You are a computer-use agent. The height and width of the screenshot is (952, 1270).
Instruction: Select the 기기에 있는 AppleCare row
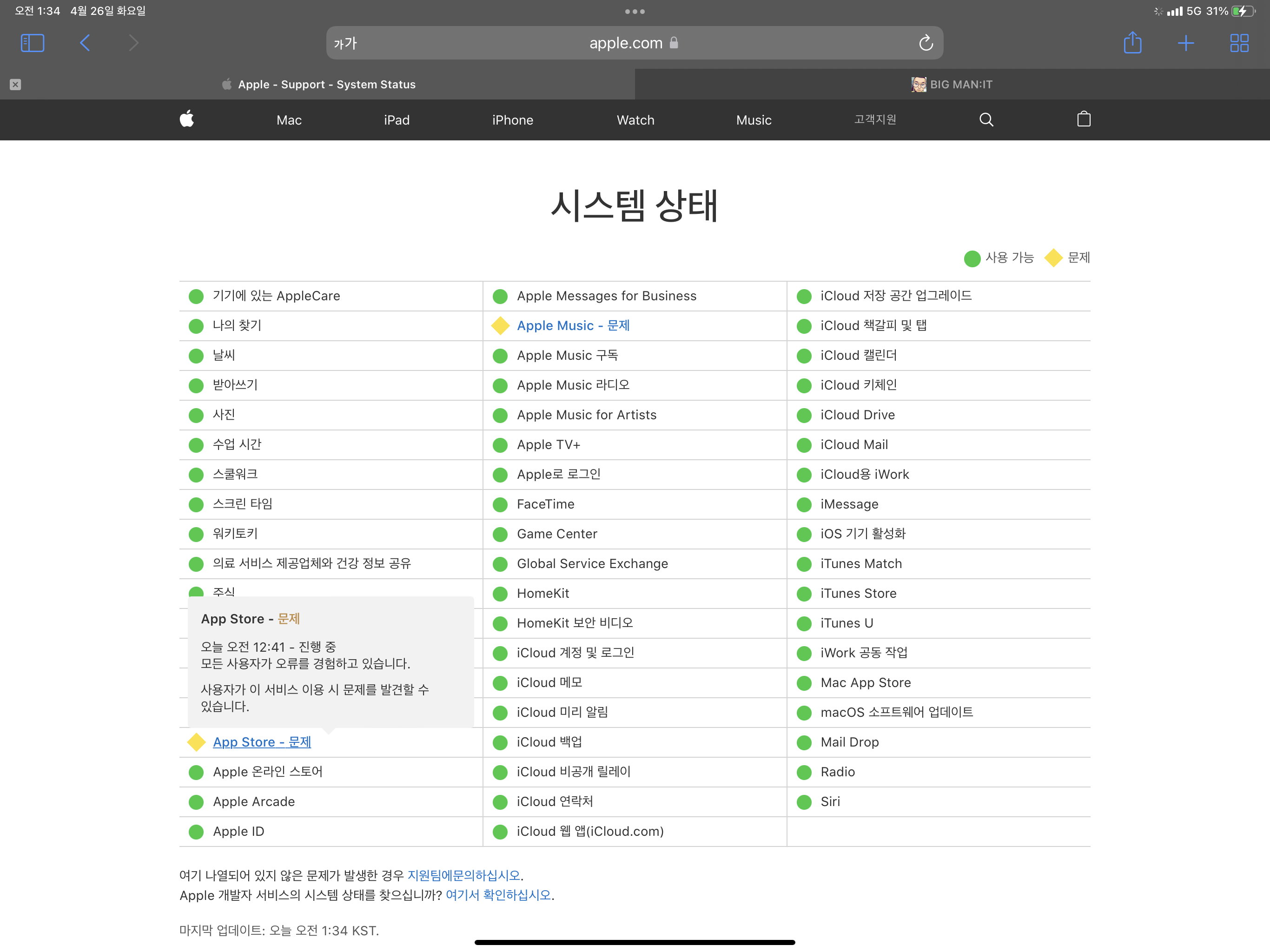(x=331, y=296)
